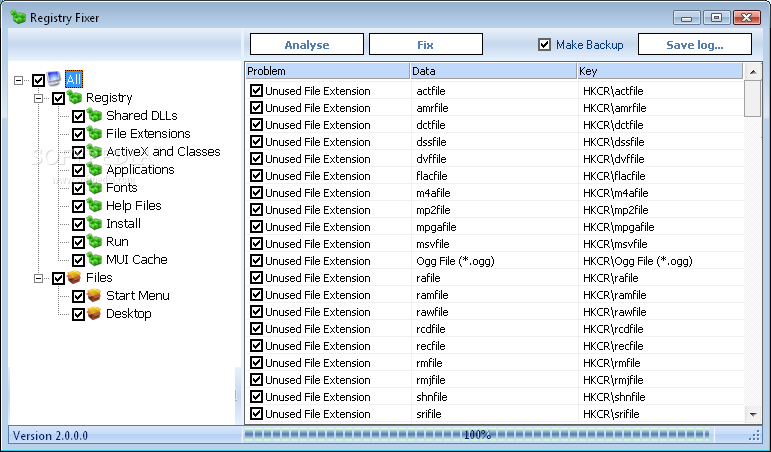771x452 pixels.
Task: Select the Start Menu tree item
Action: coord(138,296)
